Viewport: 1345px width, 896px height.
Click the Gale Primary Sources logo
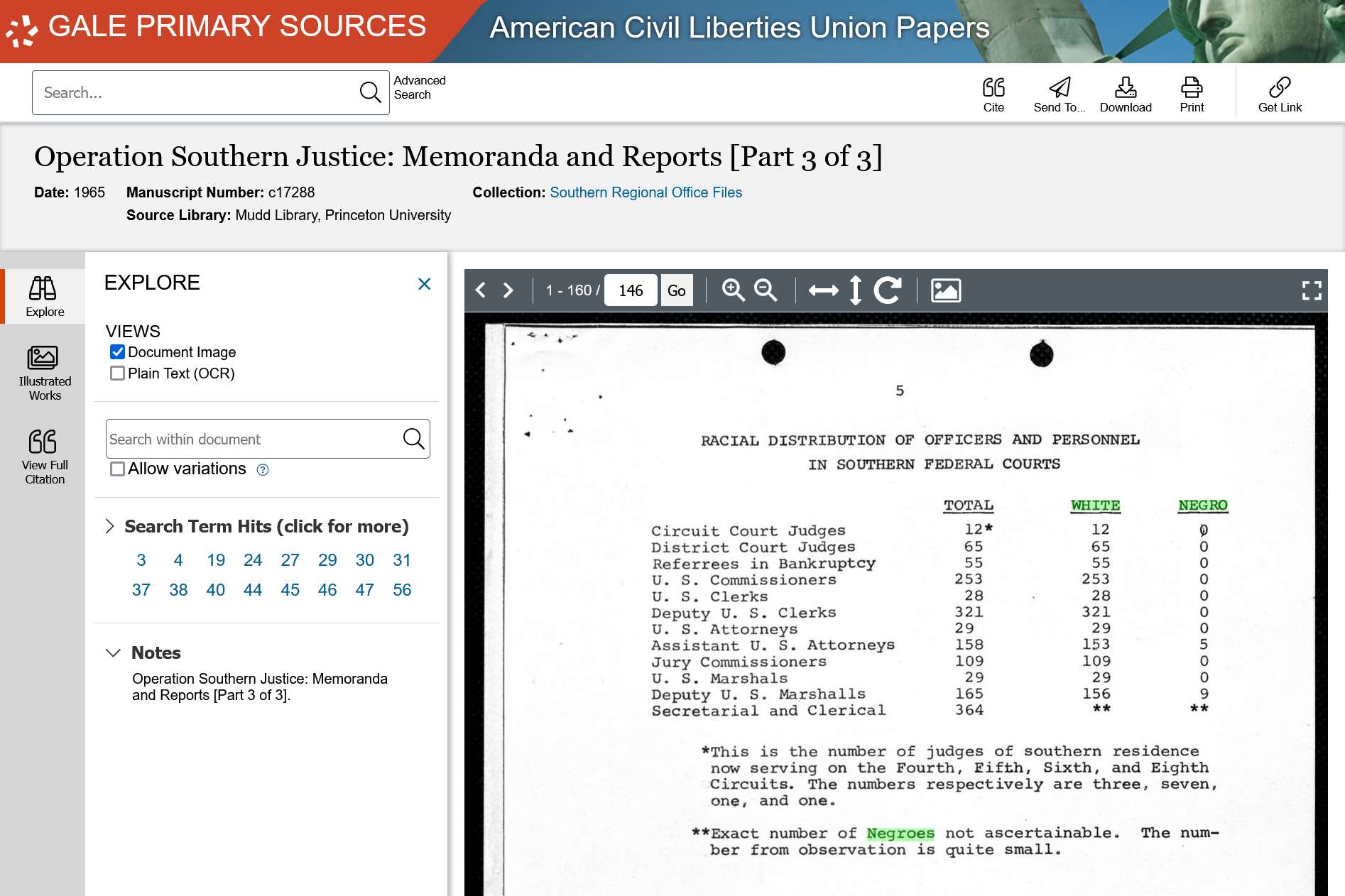[216, 28]
